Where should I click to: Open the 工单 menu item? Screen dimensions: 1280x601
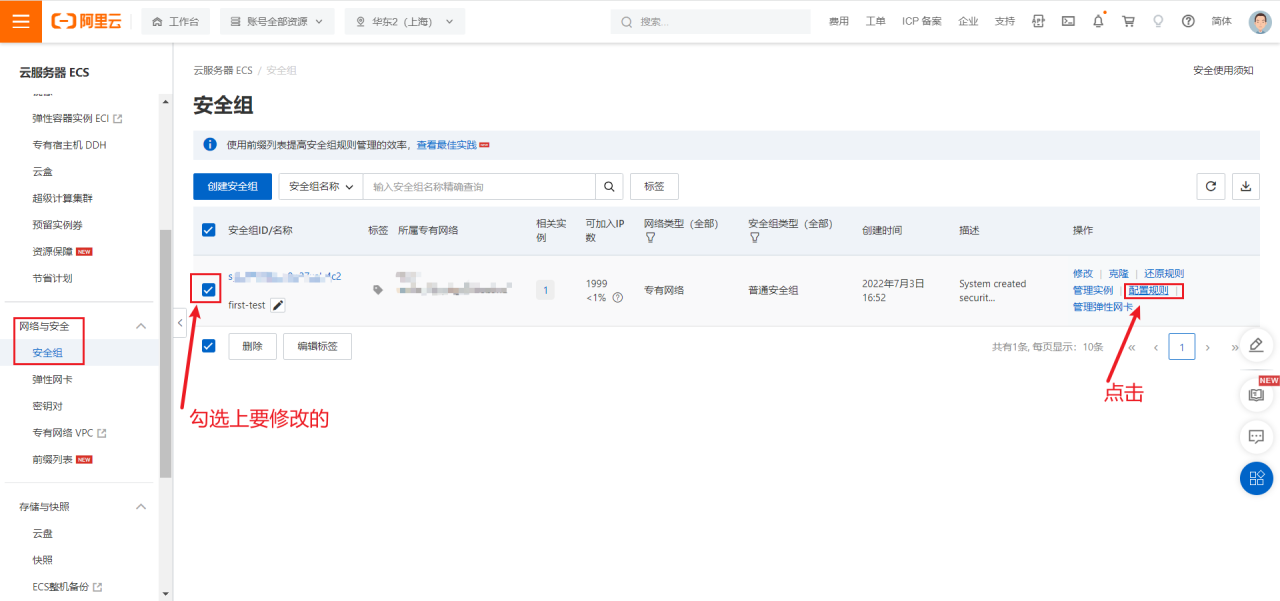coord(875,20)
